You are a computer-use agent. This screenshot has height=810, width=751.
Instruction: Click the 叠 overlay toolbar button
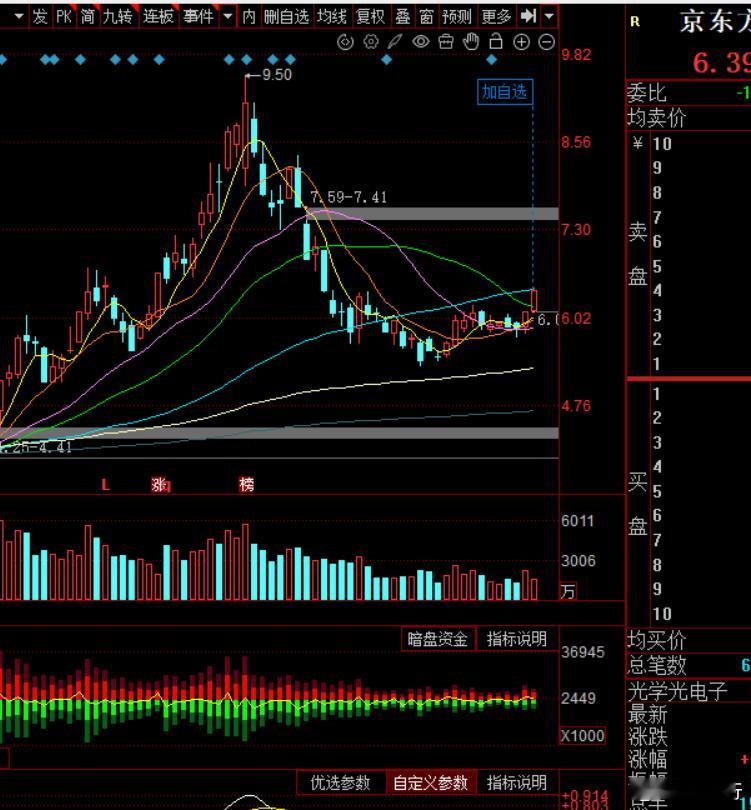pyautogui.click(x=403, y=17)
